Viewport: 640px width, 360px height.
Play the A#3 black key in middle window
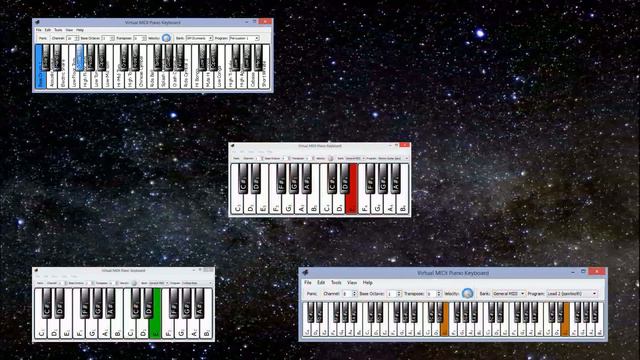click(x=307, y=179)
